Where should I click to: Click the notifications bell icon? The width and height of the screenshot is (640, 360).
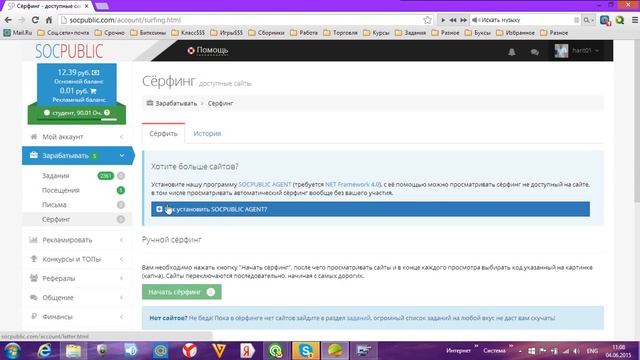511,51
